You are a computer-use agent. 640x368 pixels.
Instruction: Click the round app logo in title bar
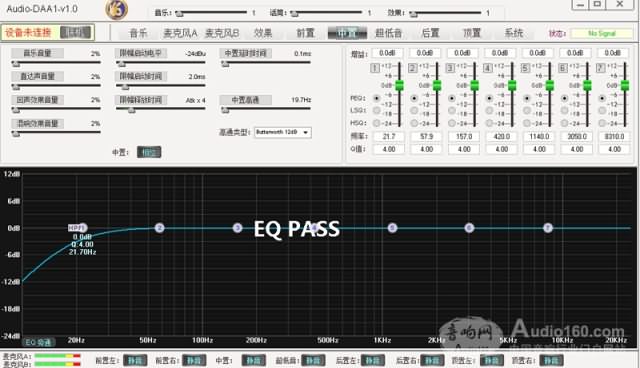pyautogui.click(x=117, y=10)
